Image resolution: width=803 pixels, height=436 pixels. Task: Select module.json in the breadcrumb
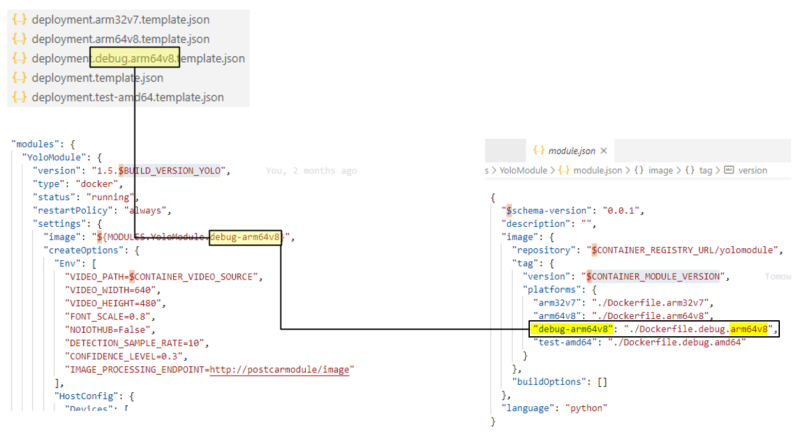click(597, 171)
